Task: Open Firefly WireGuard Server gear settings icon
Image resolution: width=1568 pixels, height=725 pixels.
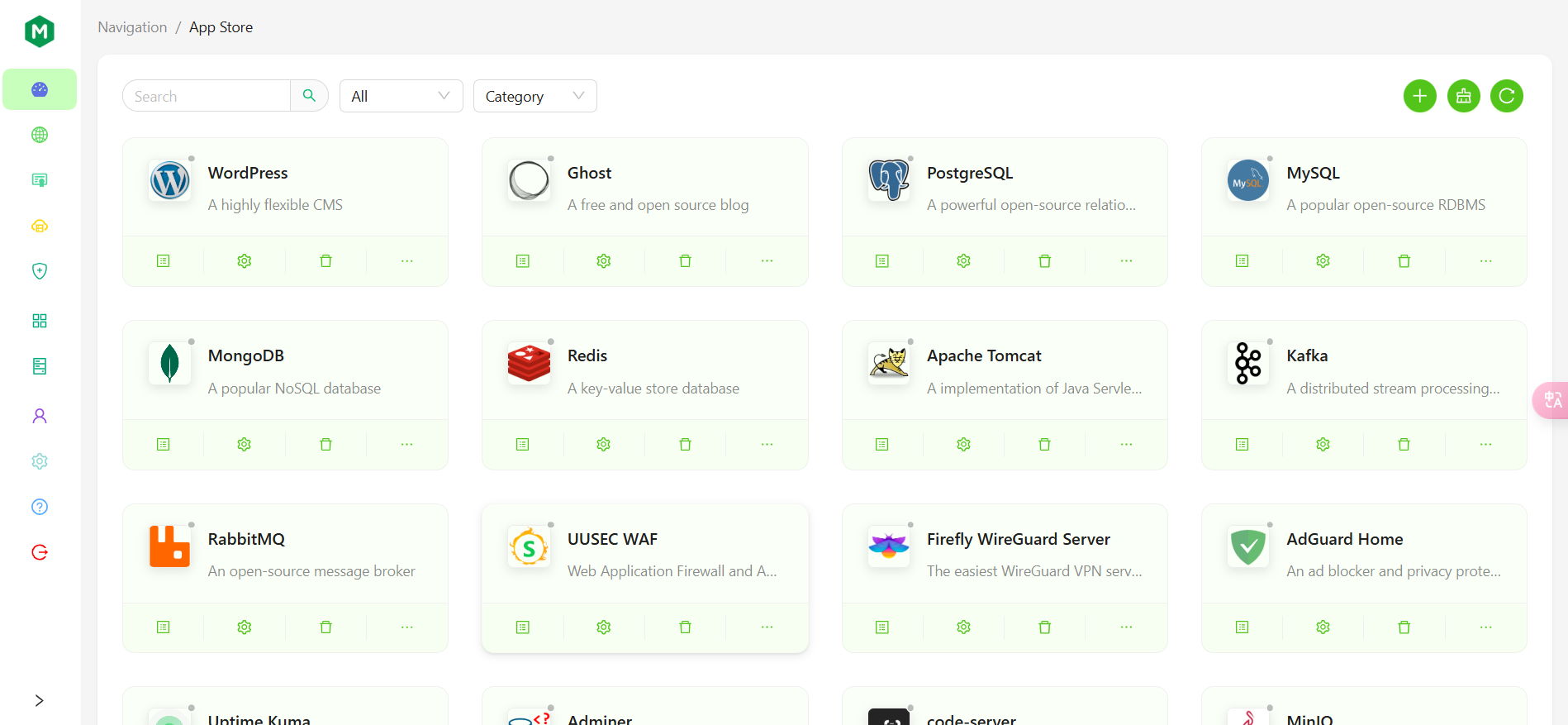Action: (963, 627)
